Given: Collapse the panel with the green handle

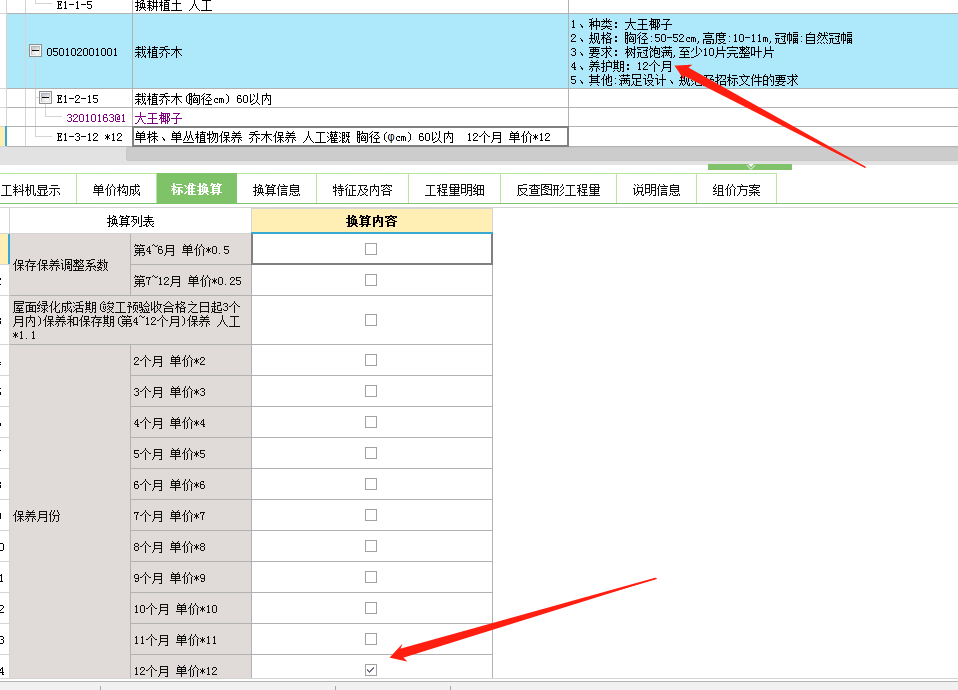Looking at the screenshot, I should (x=750, y=166).
